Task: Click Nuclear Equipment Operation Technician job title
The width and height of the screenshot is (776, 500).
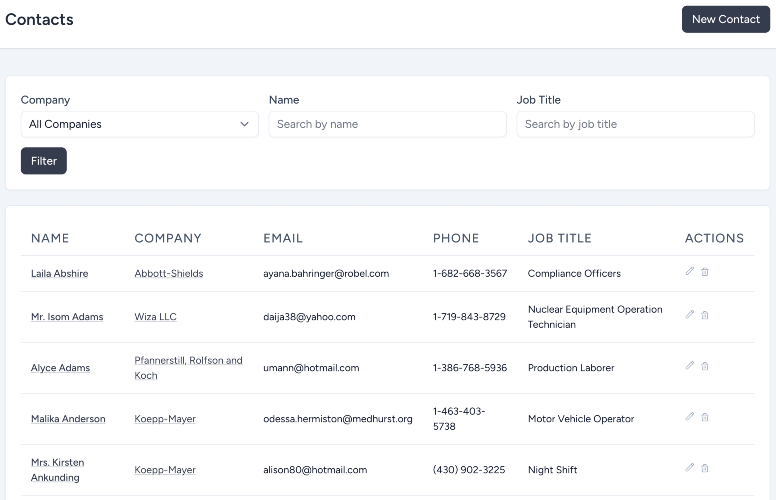Action: [x=595, y=317]
